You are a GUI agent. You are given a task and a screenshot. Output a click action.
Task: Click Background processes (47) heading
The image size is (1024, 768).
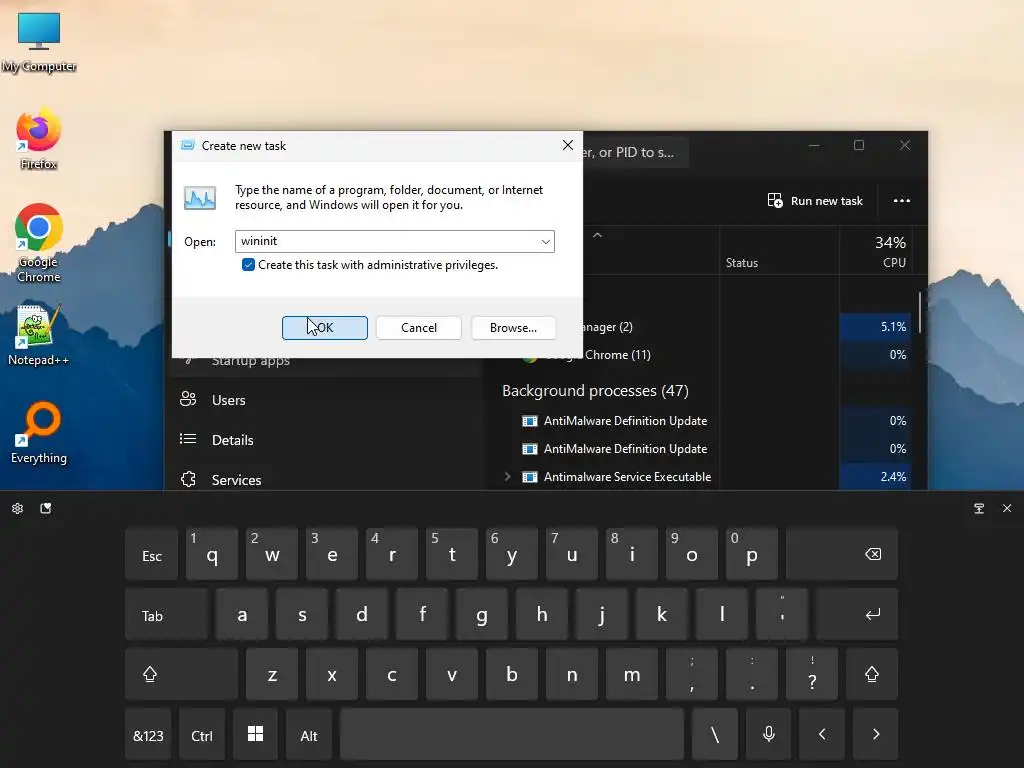point(595,391)
